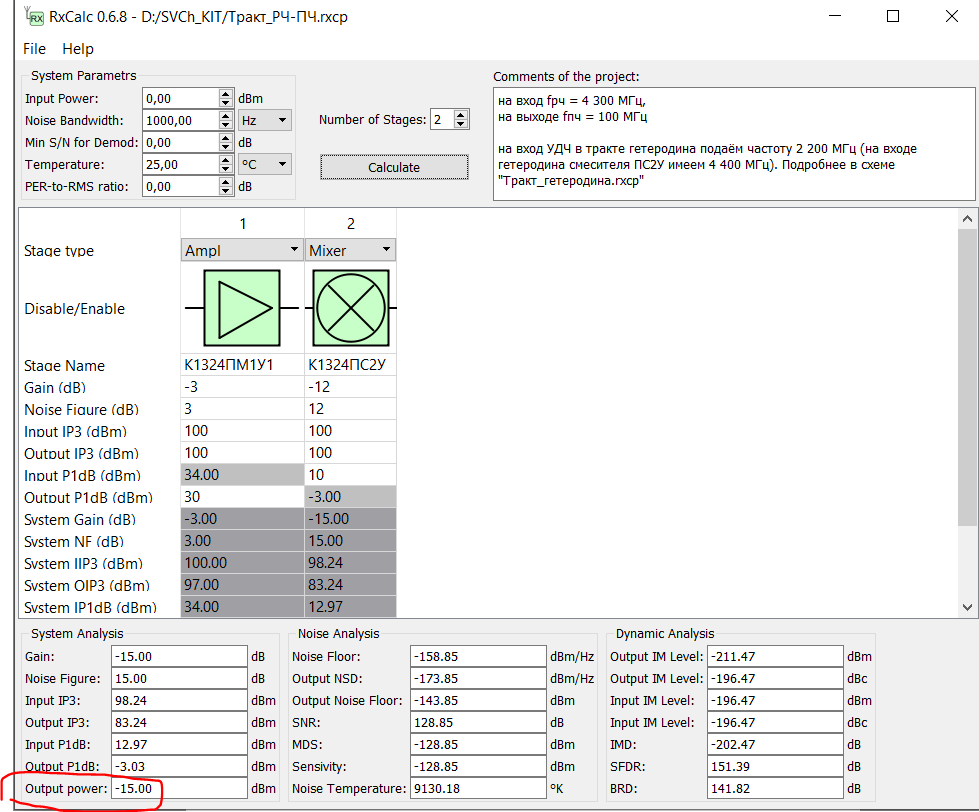Select stage name cell К1324ПМ1У1
The width and height of the screenshot is (979, 812).
[242, 364]
